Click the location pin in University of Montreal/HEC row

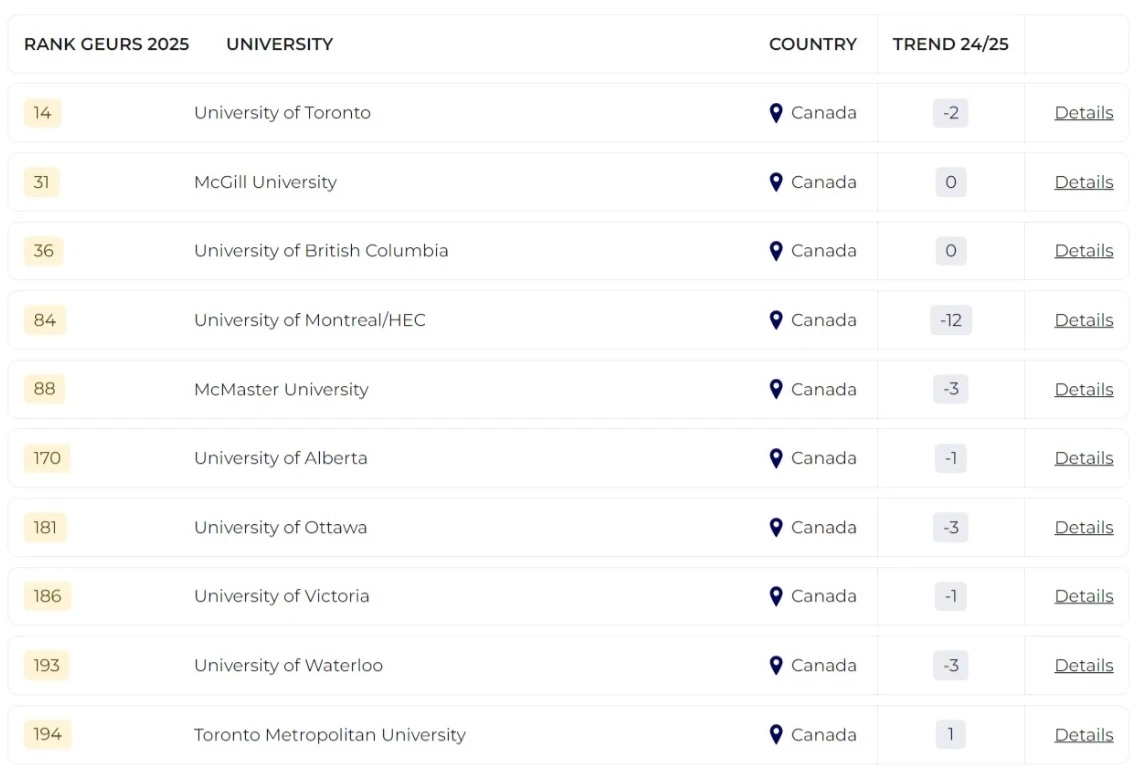tap(776, 320)
